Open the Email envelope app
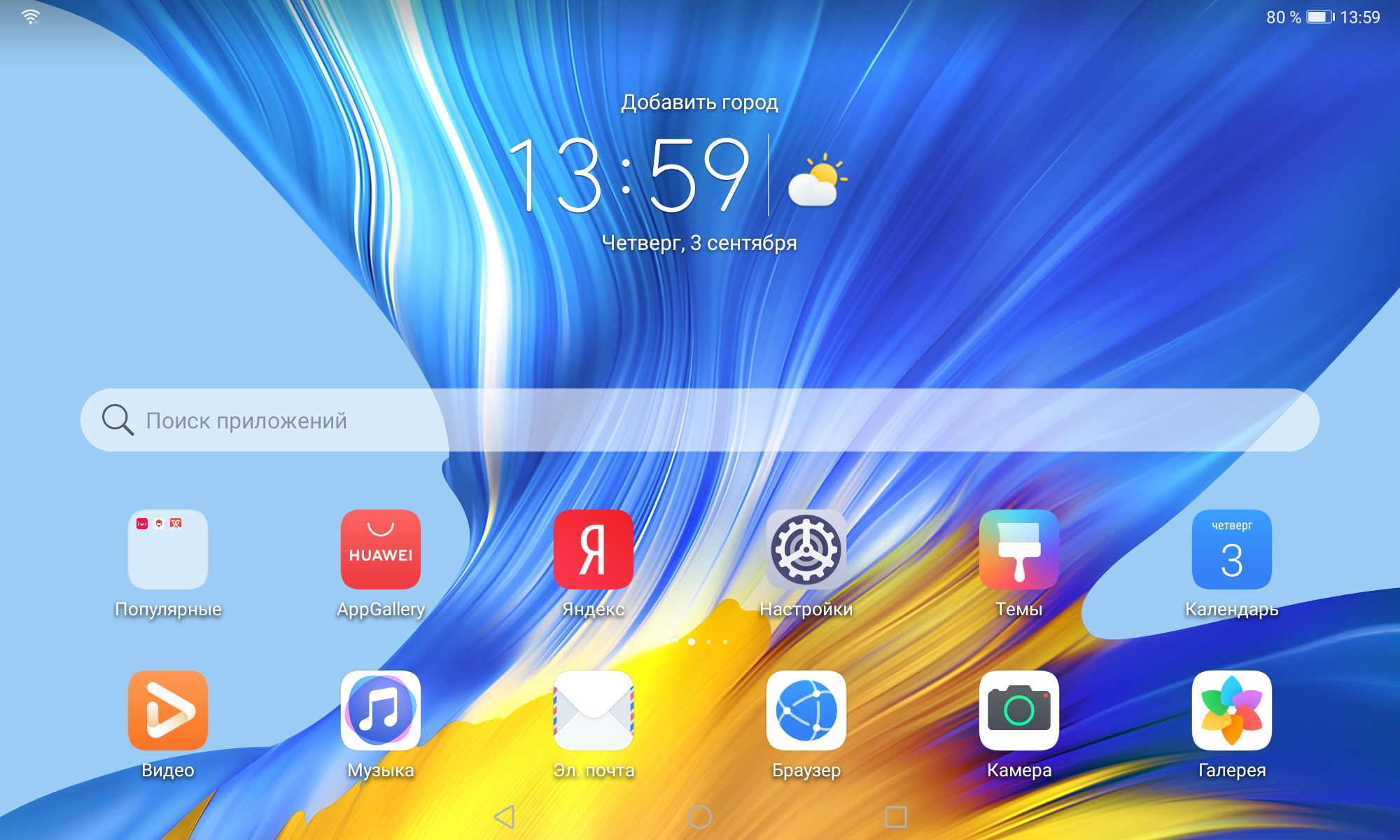The width and height of the screenshot is (1400, 840). [593, 710]
